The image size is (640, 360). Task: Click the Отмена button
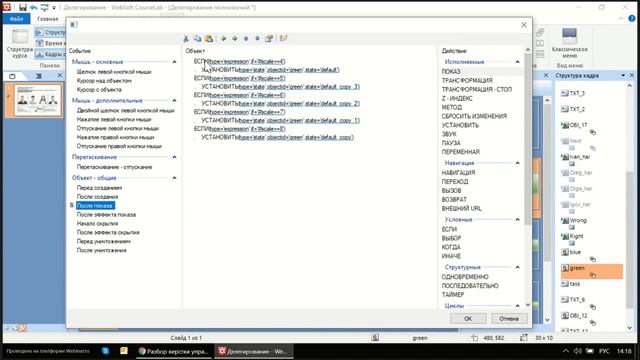[x=509, y=319]
